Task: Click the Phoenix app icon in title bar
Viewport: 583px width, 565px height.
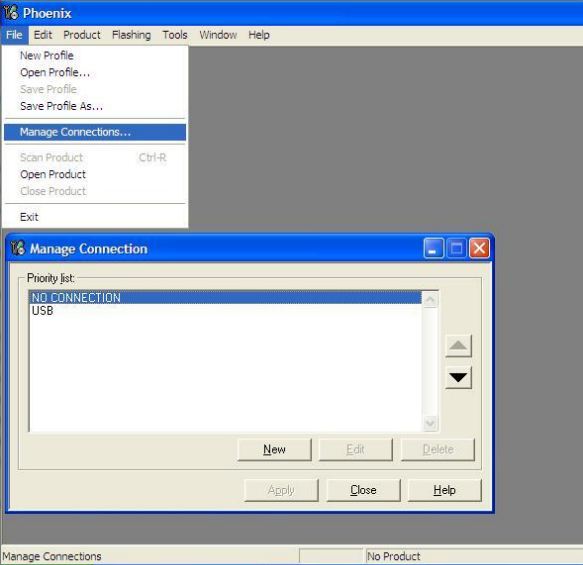Action: point(11,13)
